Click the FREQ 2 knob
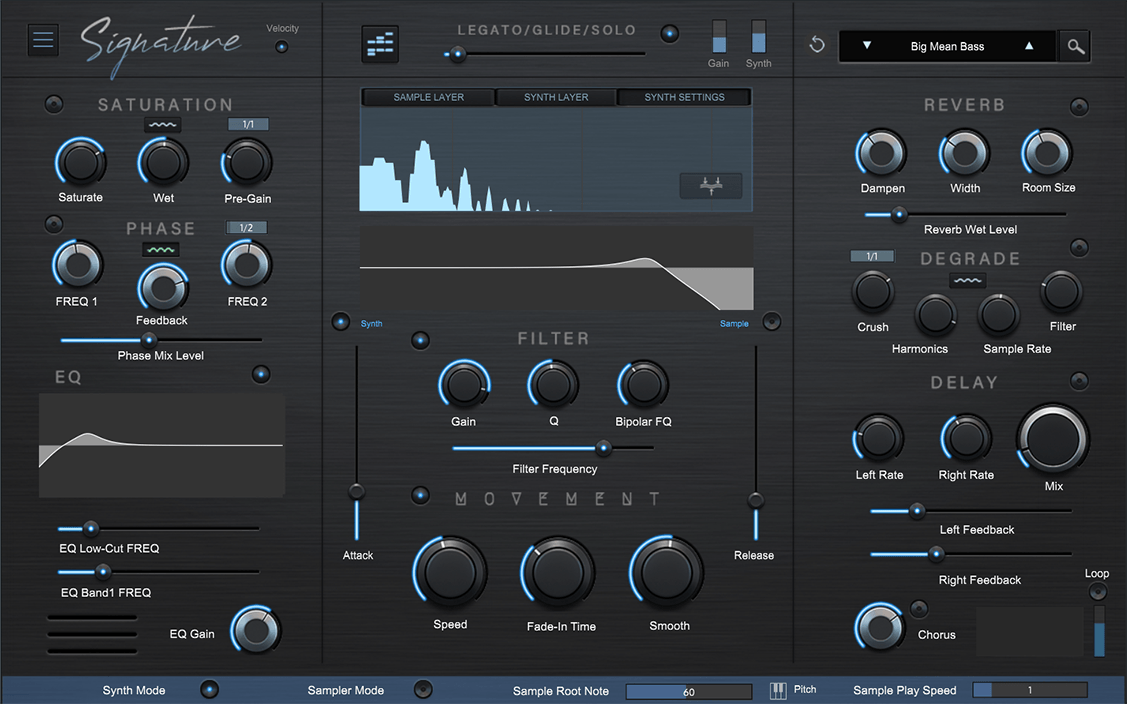The image size is (1127, 704). pyautogui.click(x=247, y=265)
